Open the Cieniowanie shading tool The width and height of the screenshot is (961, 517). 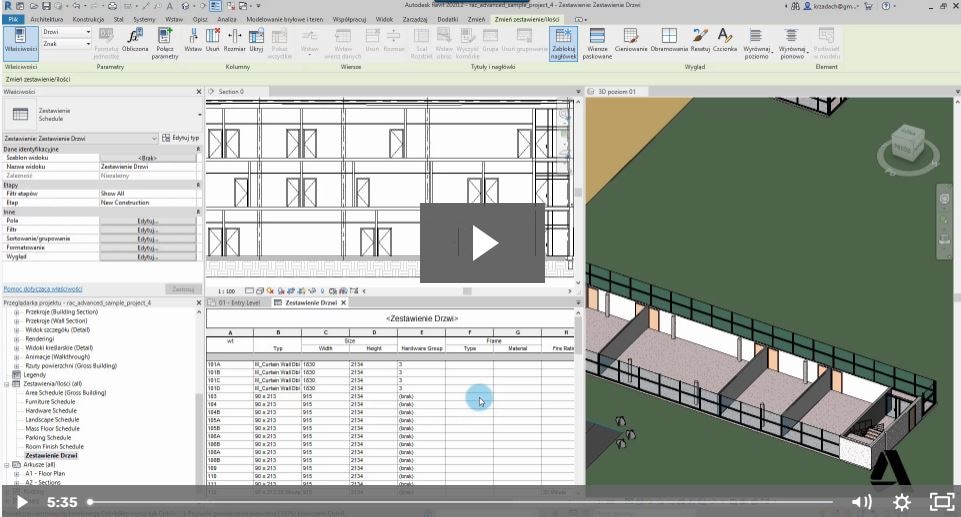coord(631,40)
